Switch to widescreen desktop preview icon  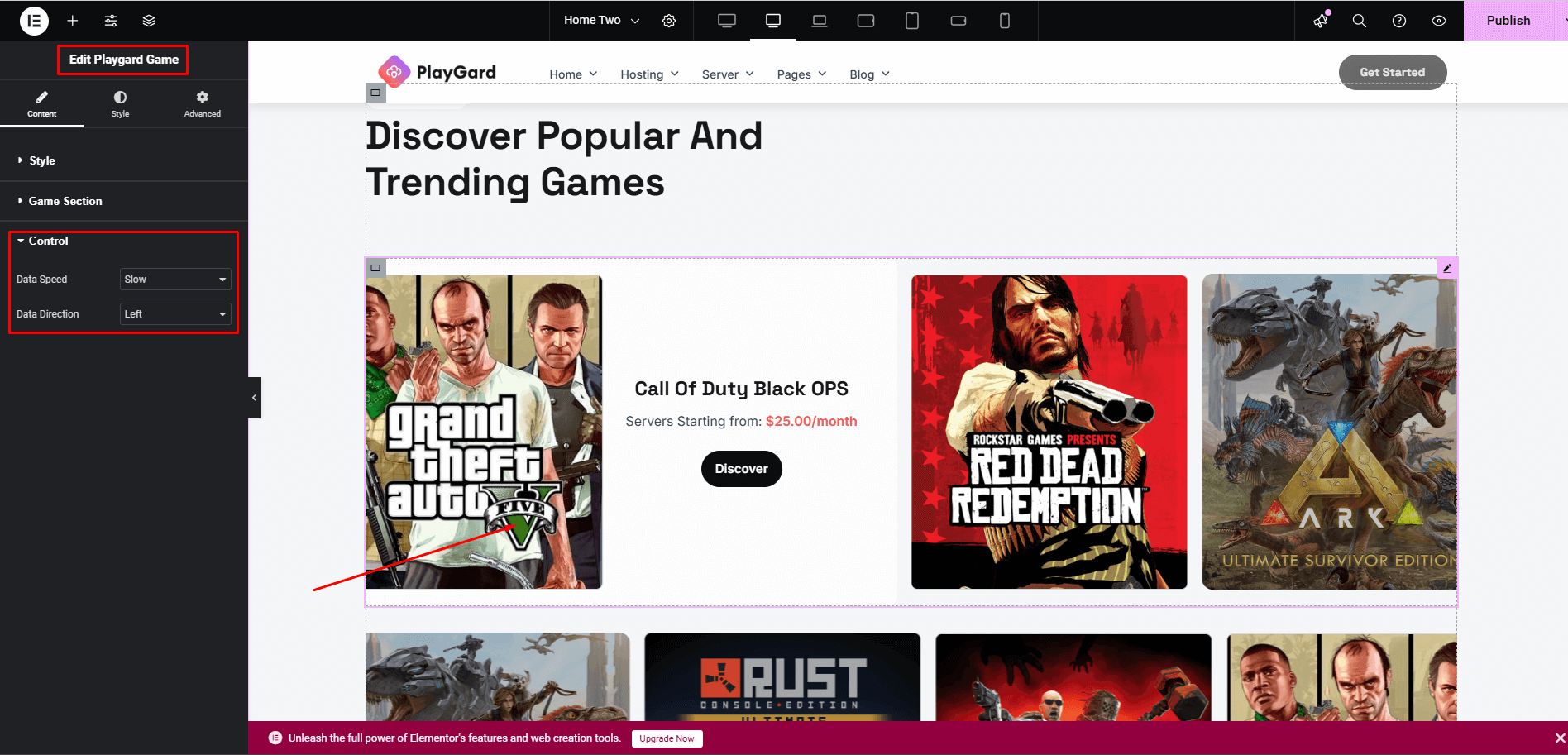coord(727,21)
